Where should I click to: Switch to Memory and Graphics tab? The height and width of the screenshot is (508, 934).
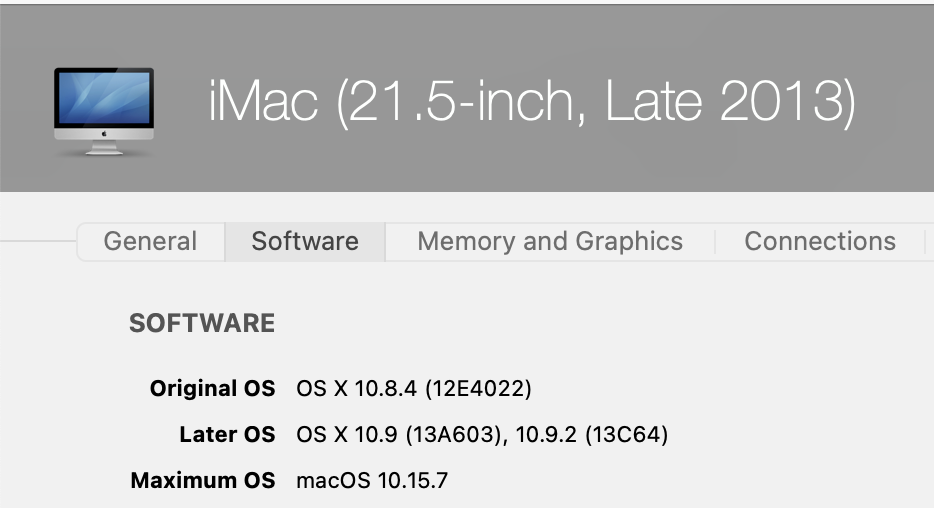point(550,241)
